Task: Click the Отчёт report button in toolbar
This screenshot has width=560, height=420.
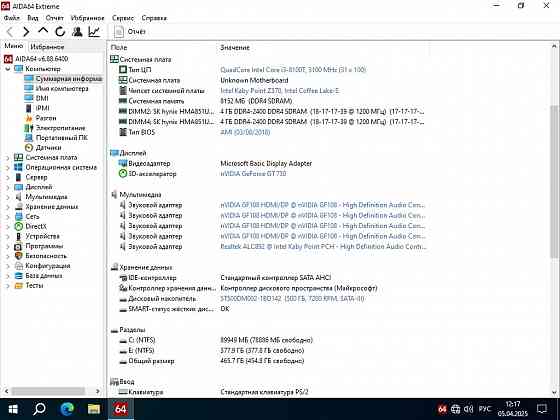Action: pos(130,32)
